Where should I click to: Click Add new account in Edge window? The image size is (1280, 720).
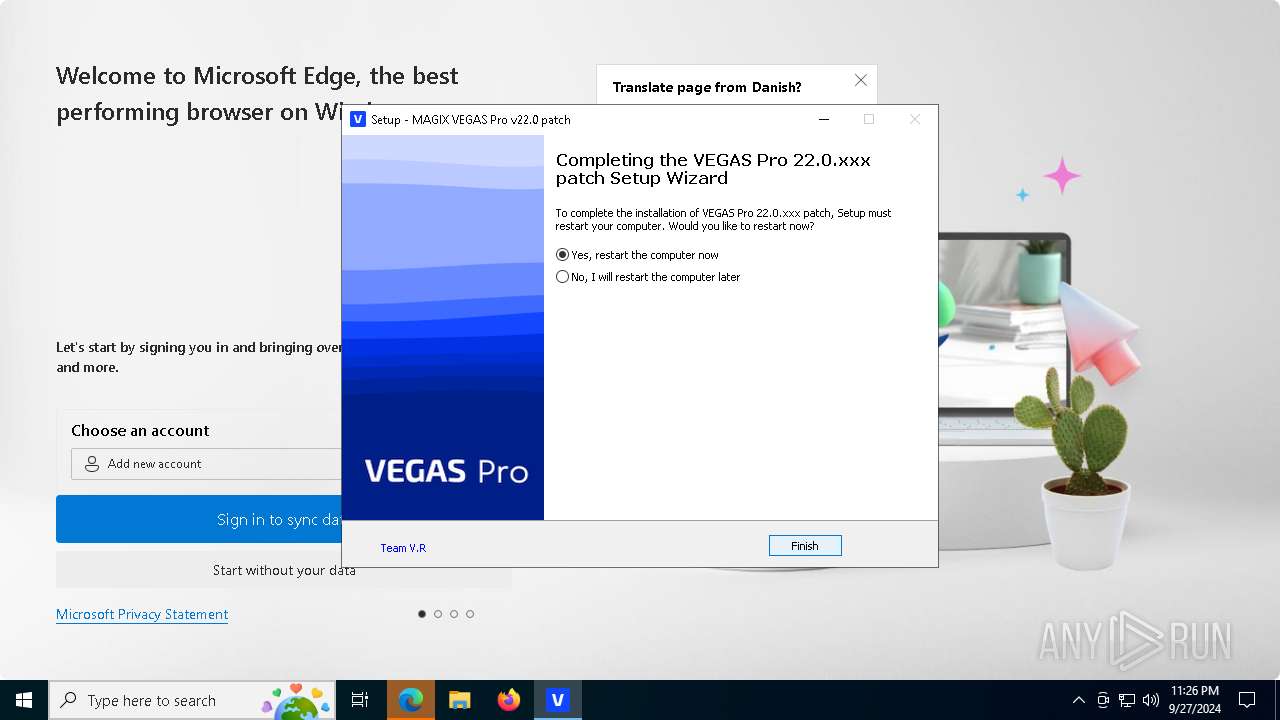coord(206,464)
